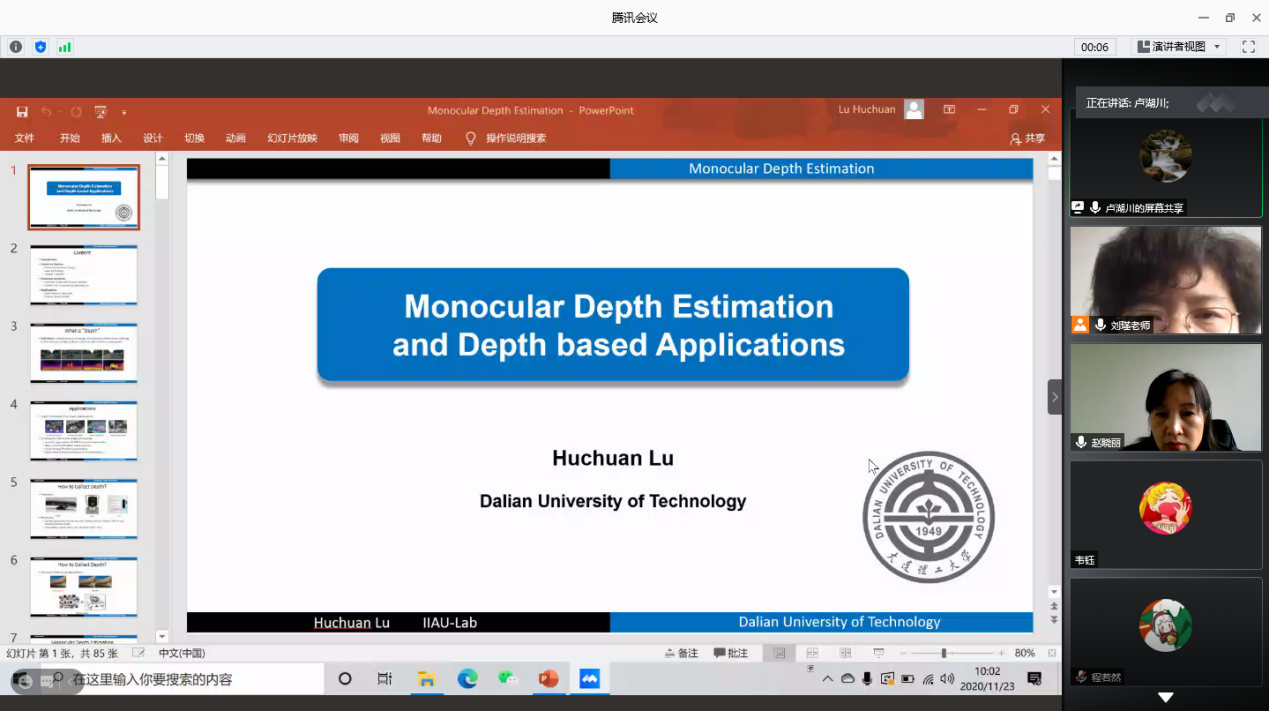Image resolution: width=1269 pixels, height=711 pixels.
Task: Click the zoom slider handle
Action: click(943, 653)
